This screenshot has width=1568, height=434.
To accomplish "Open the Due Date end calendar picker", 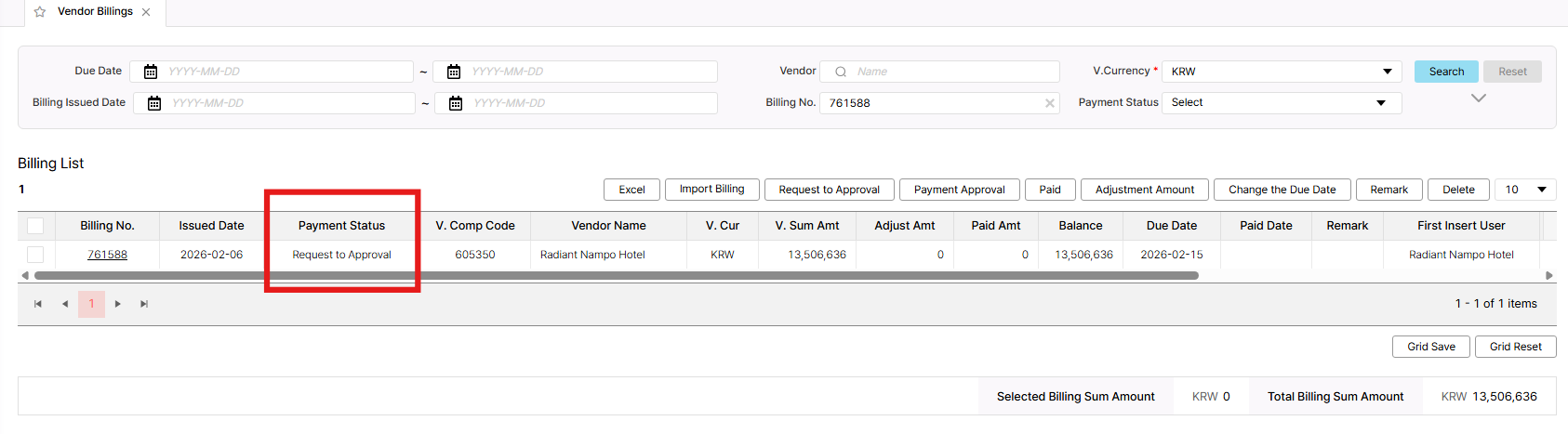I will click(x=454, y=72).
